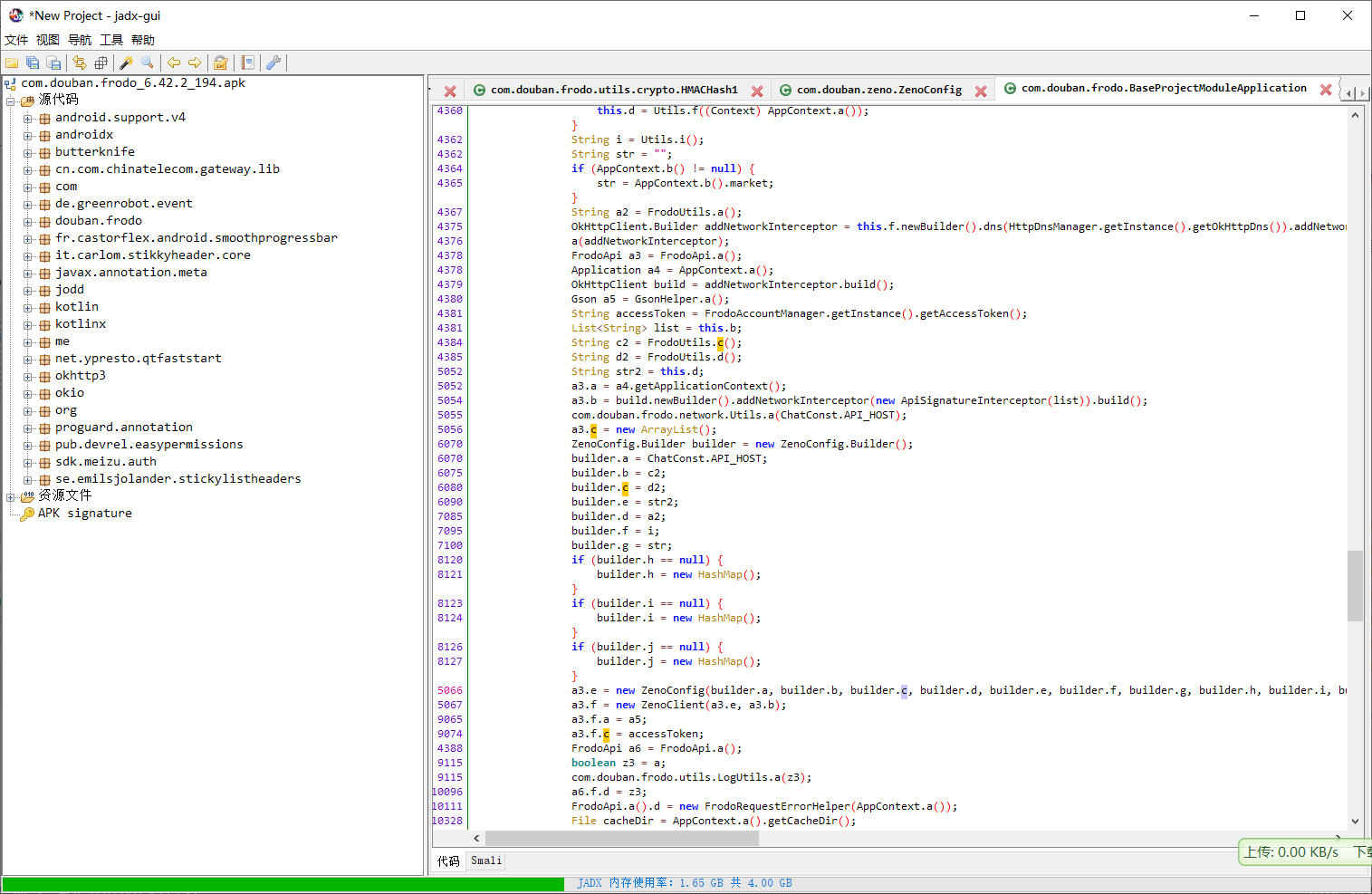Select sdk.meizu.auth package

coord(106,462)
